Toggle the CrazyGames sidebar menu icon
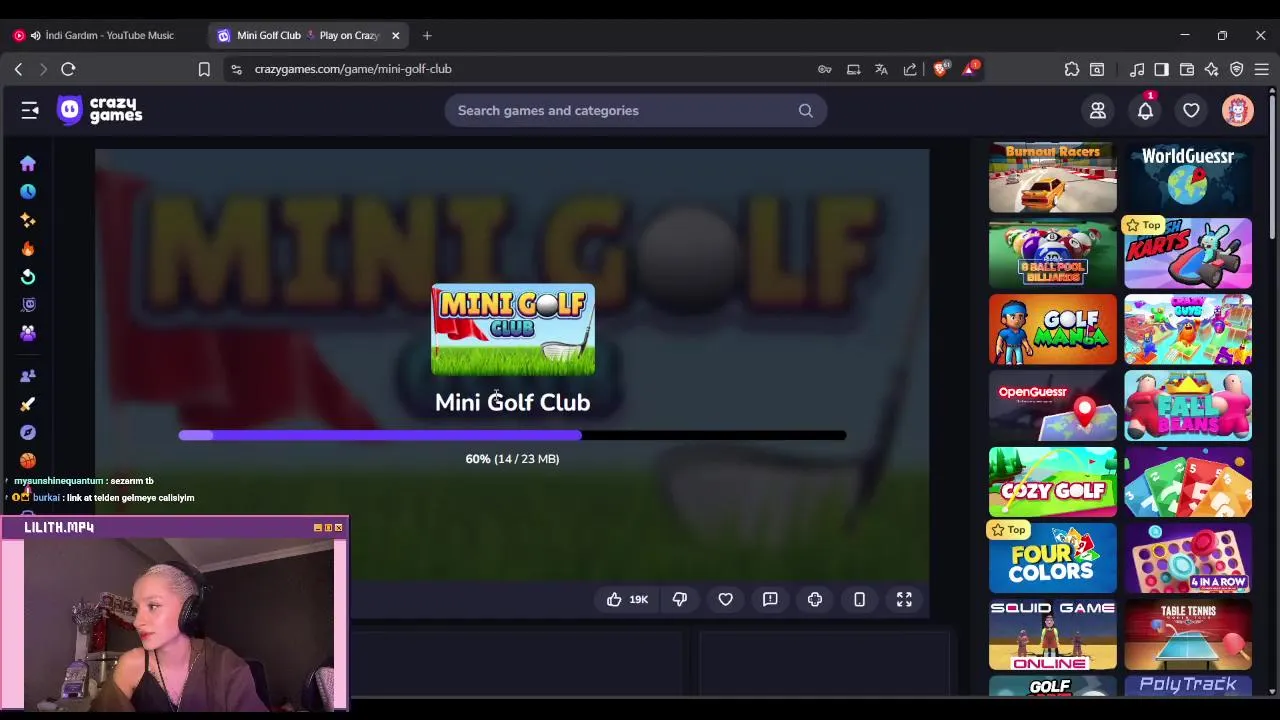This screenshot has height=720, width=1280. [30, 110]
